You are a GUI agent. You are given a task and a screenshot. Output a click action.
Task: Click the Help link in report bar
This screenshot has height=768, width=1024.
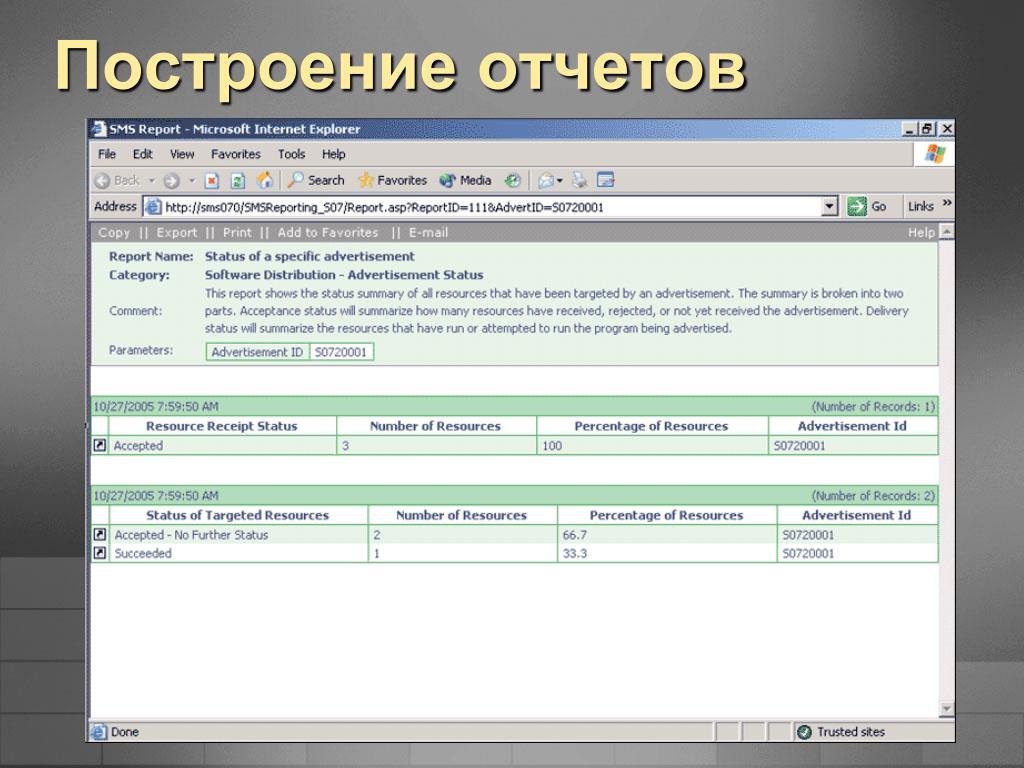click(x=921, y=232)
